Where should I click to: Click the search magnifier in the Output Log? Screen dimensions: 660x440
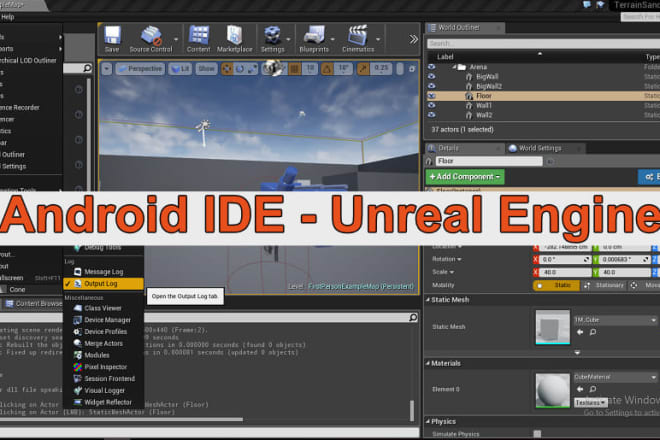click(413, 317)
